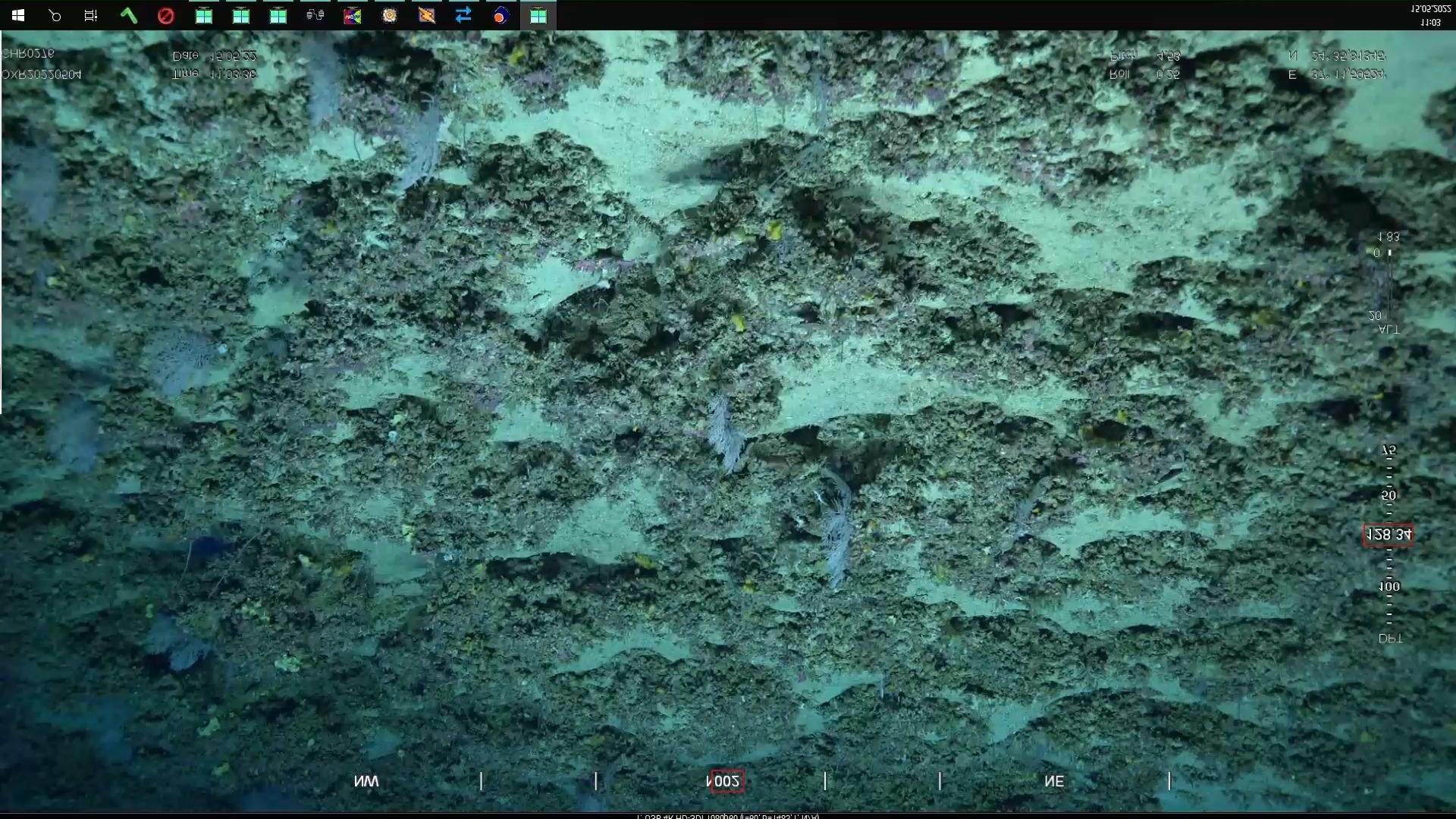Click the E longitude coordinate overlay

click(x=1337, y=74)
